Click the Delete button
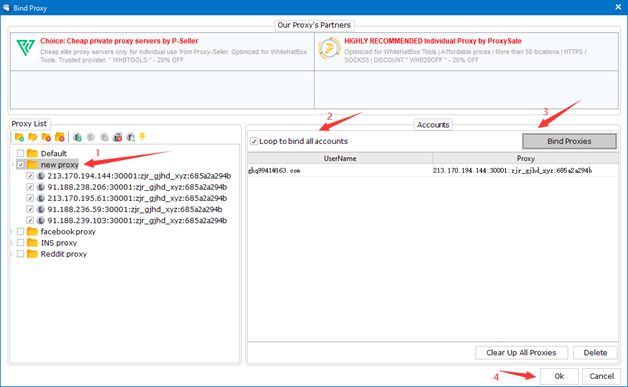Screen dimensions: 628x387 click(595, 353)
